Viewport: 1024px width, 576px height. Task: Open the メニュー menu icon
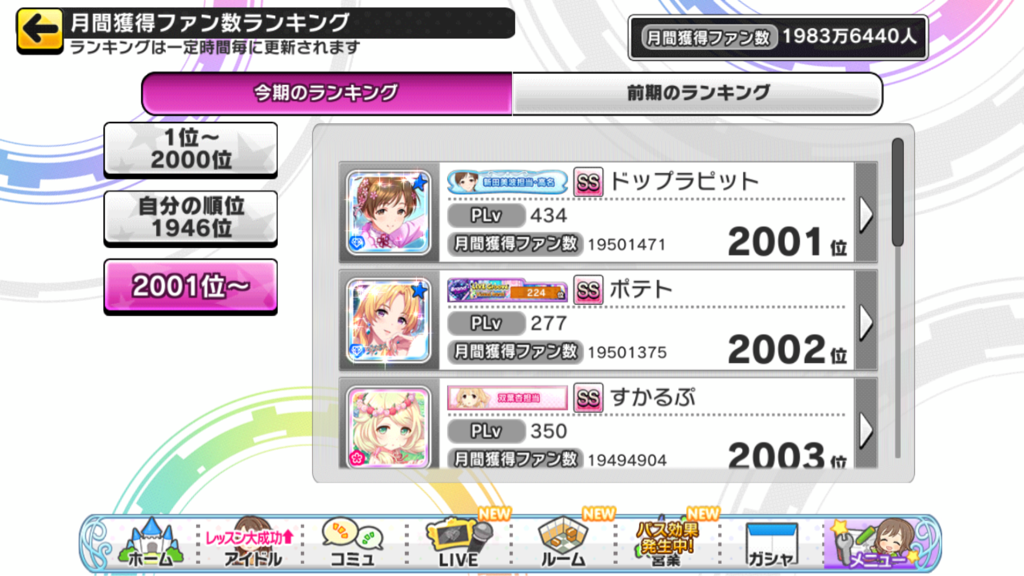(x=876, y=541)
